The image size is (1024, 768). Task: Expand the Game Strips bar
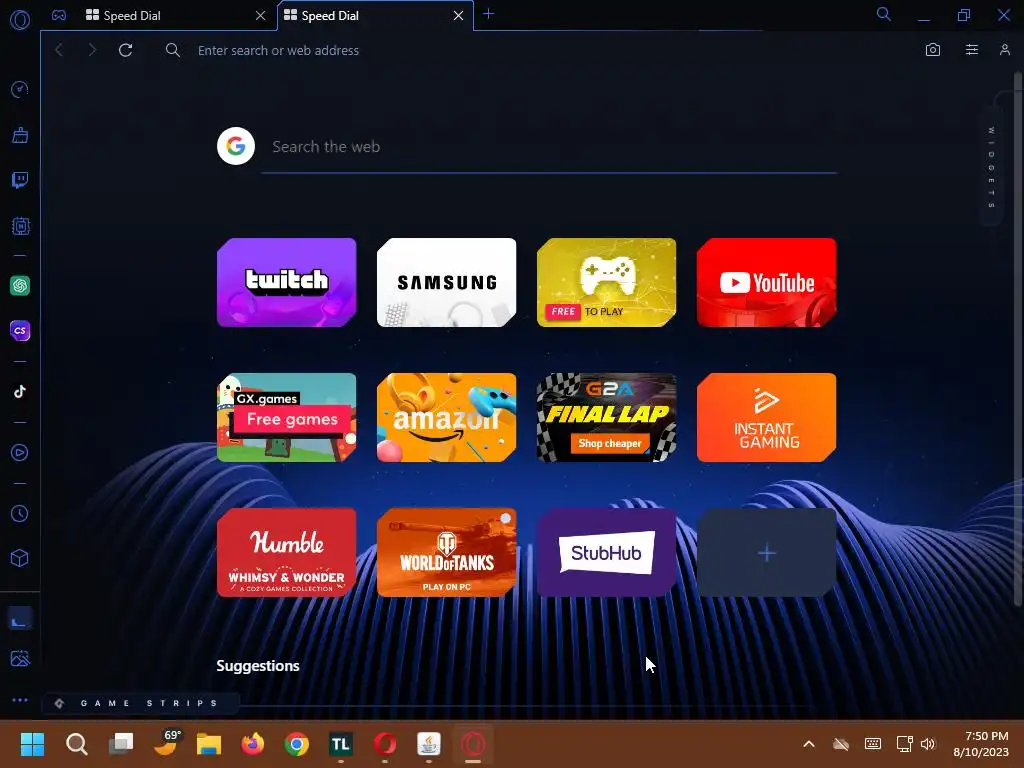pyautogui.click(x=140, y=703)
